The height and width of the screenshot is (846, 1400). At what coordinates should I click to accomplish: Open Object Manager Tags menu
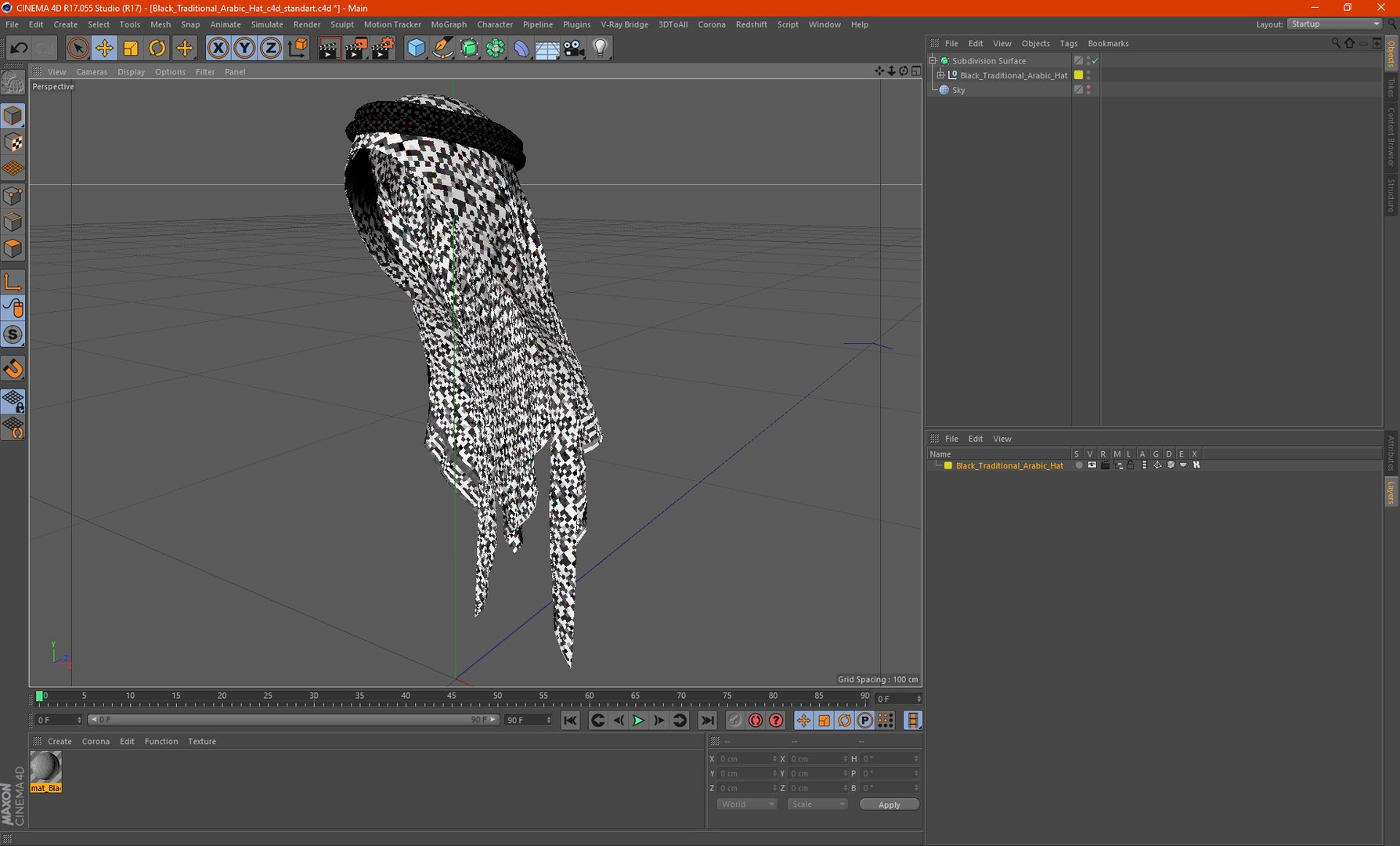1069,44
